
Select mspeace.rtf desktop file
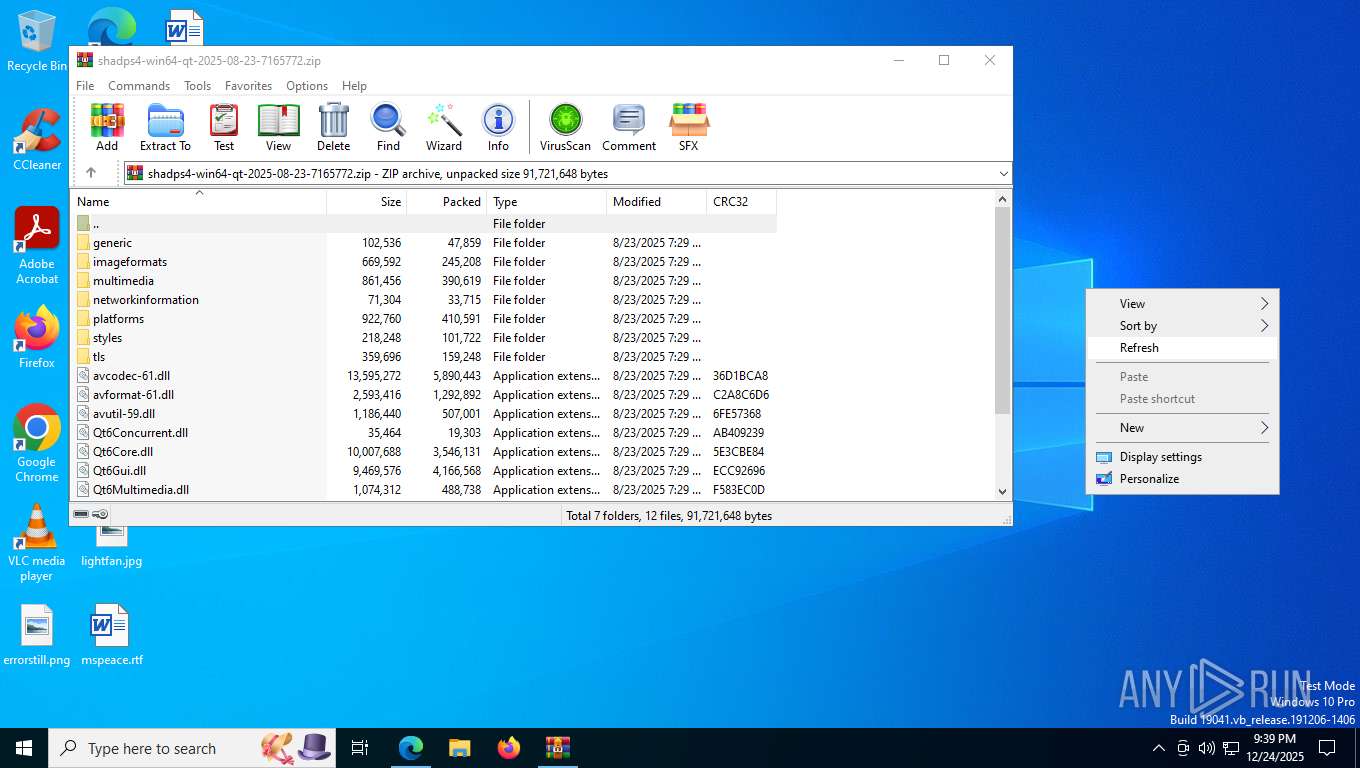click(x=111, y=635)
